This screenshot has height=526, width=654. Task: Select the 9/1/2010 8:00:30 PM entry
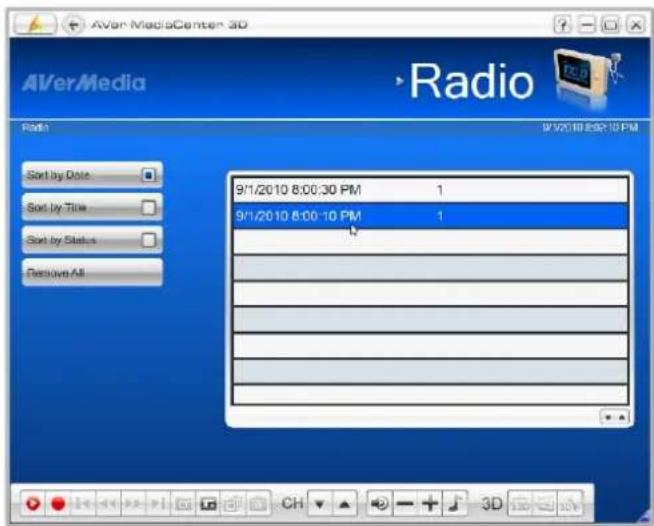tap(430, 190)
